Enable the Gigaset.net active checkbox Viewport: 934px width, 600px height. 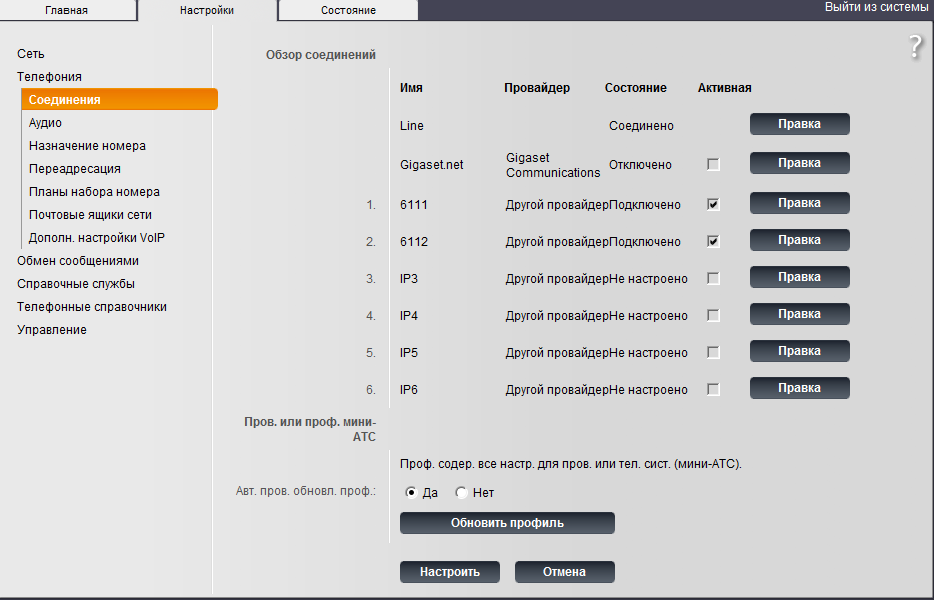(713, 164)
